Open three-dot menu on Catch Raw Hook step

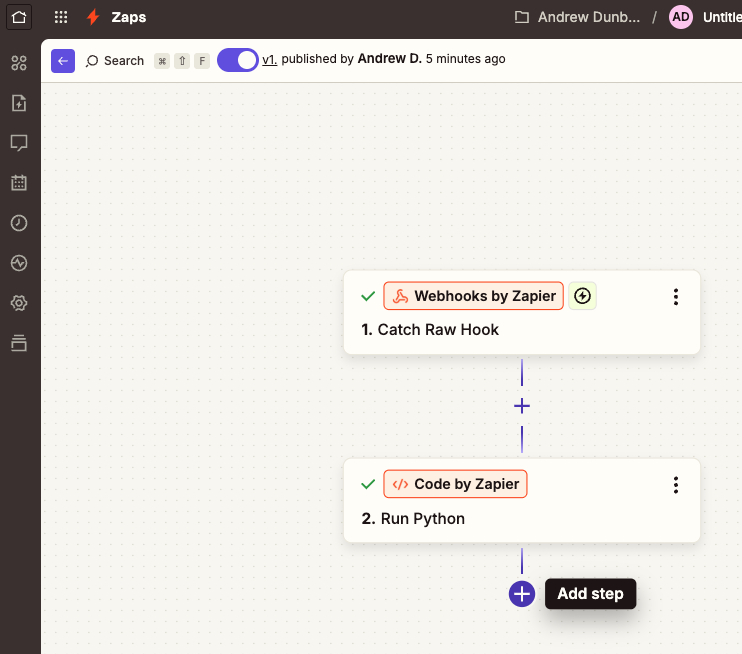point(676,297)
